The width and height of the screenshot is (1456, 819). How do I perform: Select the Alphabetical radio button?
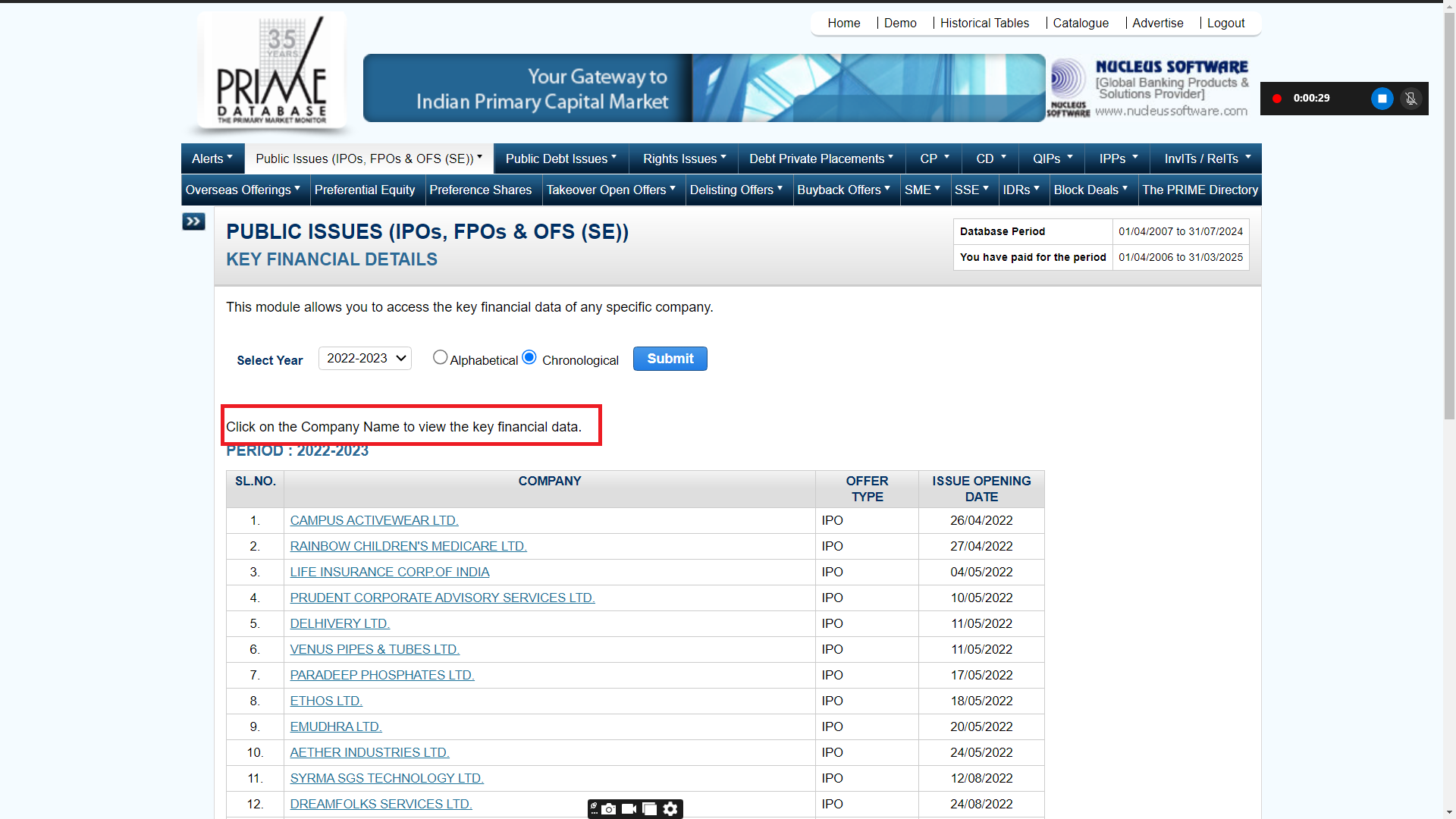click(440, 357)
